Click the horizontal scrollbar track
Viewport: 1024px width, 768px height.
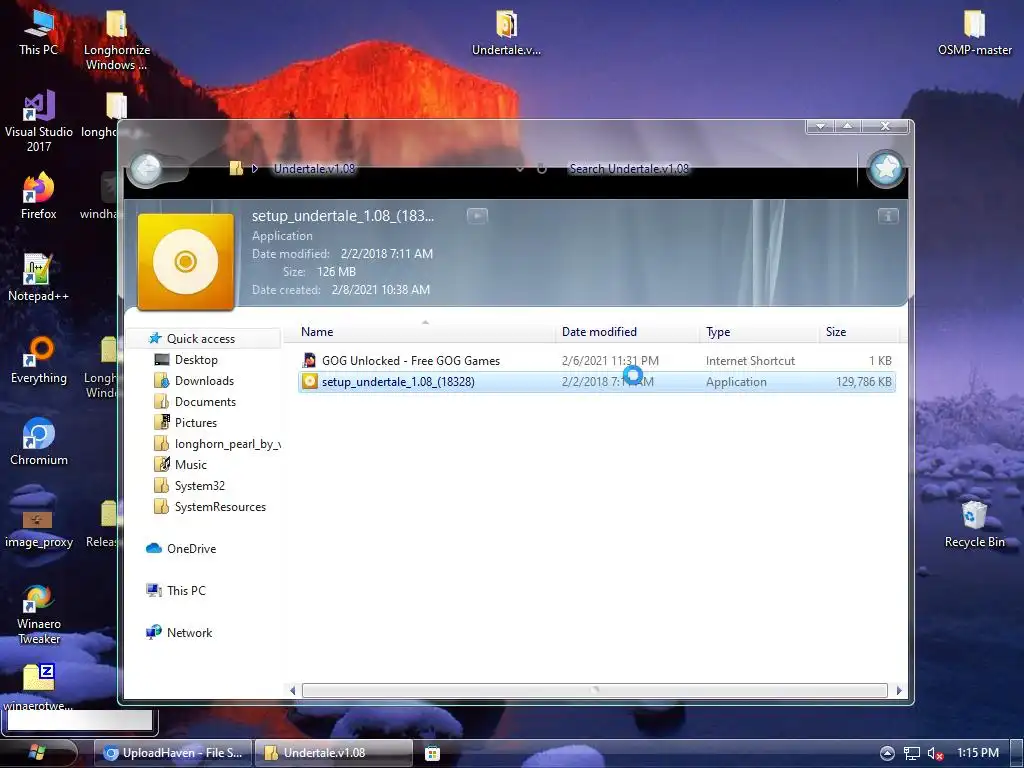click(595, 690)
